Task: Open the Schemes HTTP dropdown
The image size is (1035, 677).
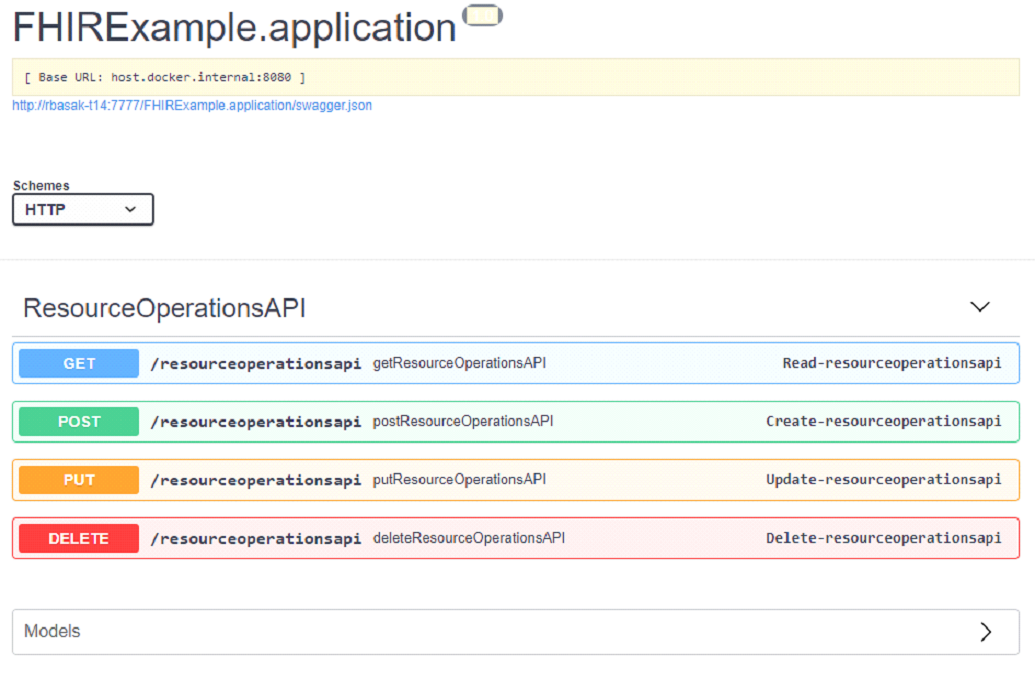Action: 83,209
